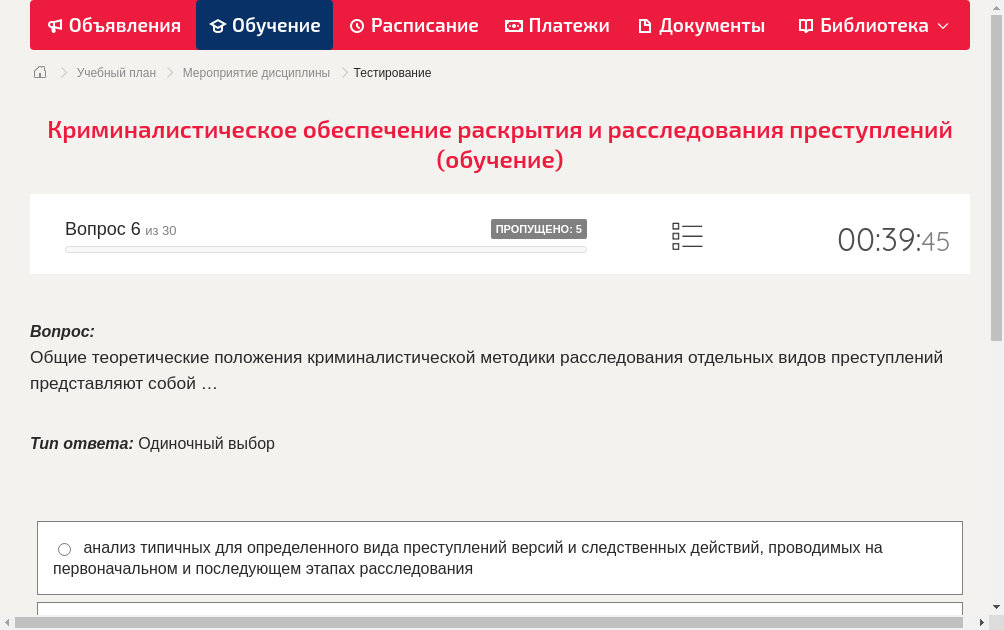Click the ПРОПУЩЕНО: 5 badge
The width and height of the screenshot is (1004, 630).
[x=540, y=228]
